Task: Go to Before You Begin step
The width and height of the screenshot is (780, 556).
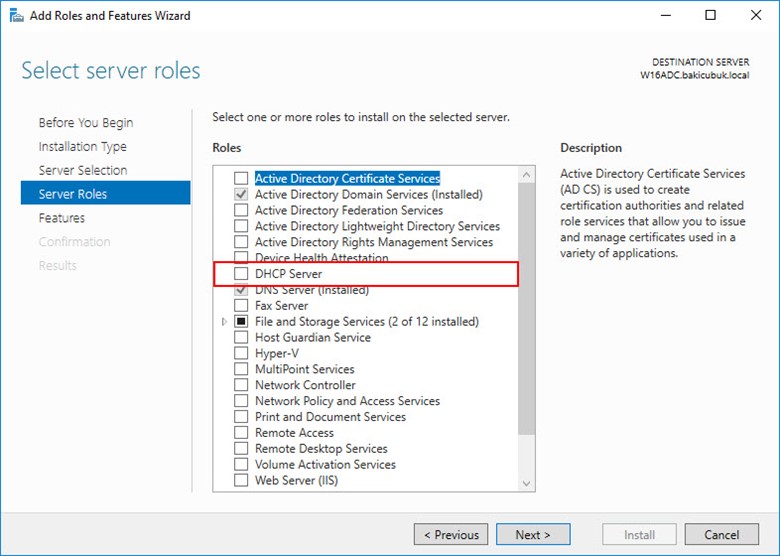Action: [x=86, y=123]
